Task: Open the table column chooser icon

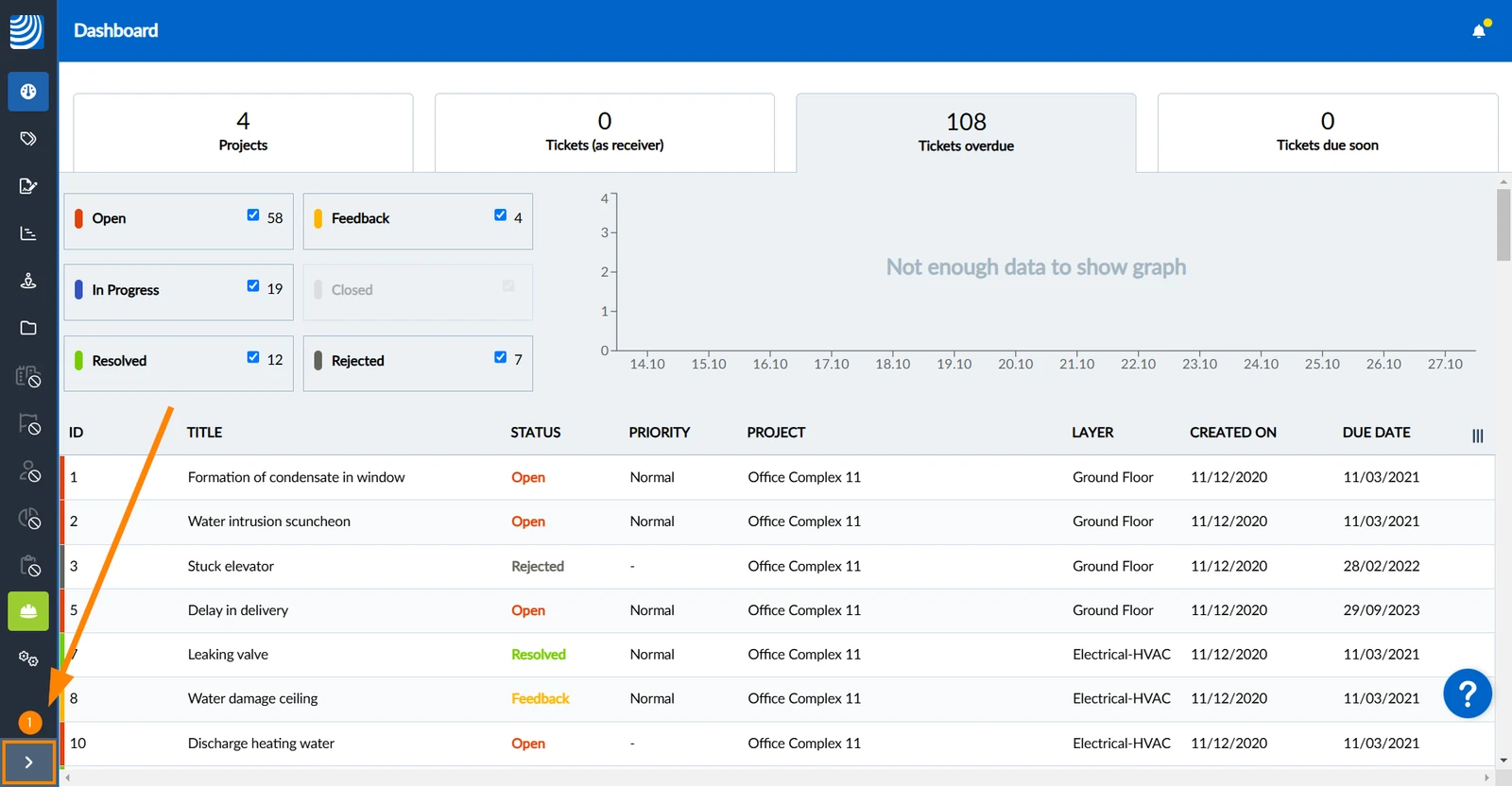Action: 1478,436
